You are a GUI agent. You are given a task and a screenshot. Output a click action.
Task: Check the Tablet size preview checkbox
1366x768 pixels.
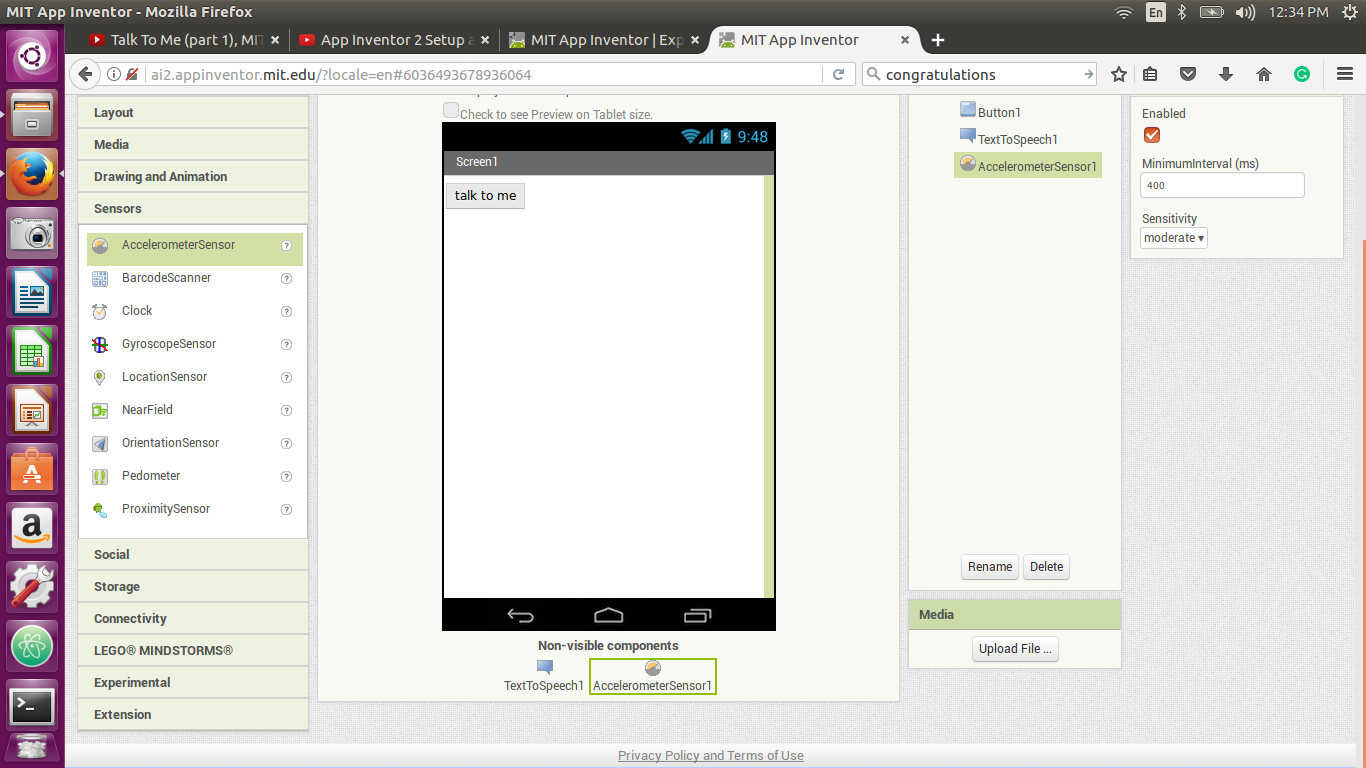(x=451, y=111)
